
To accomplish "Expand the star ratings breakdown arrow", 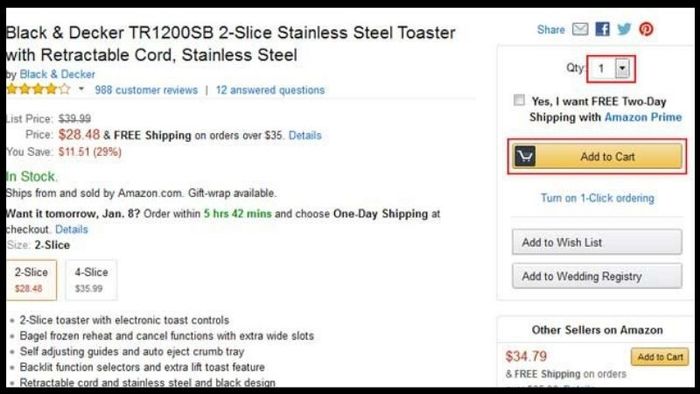I will (x=81, y=89).
